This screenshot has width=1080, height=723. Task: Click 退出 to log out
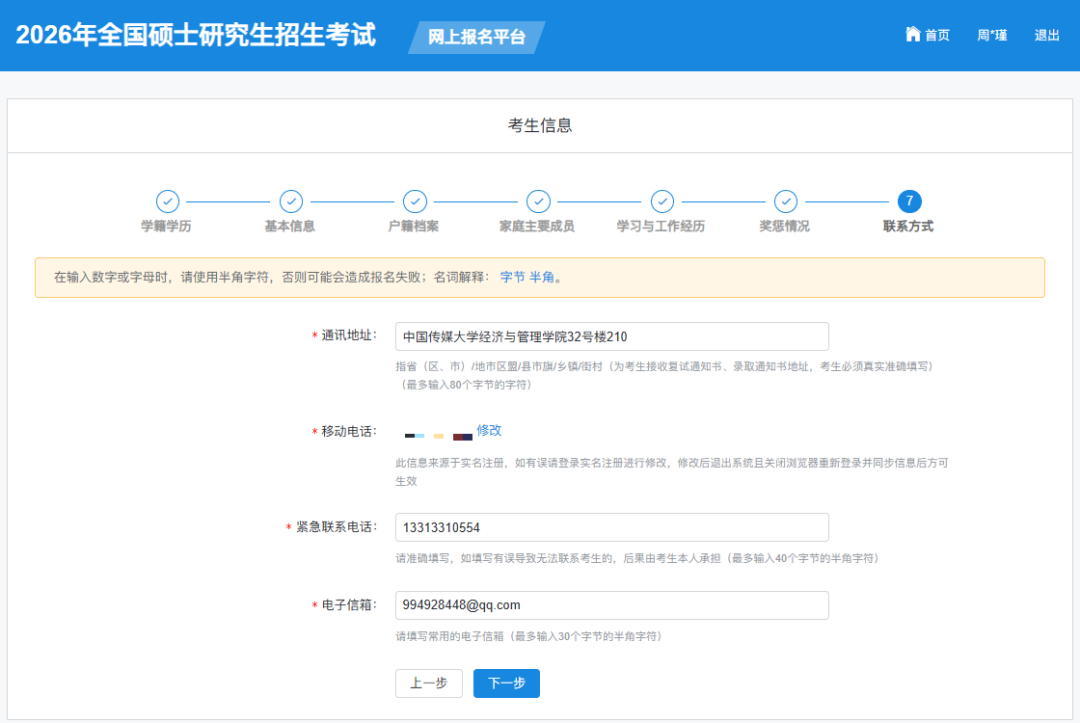[x=1046, y=33]
